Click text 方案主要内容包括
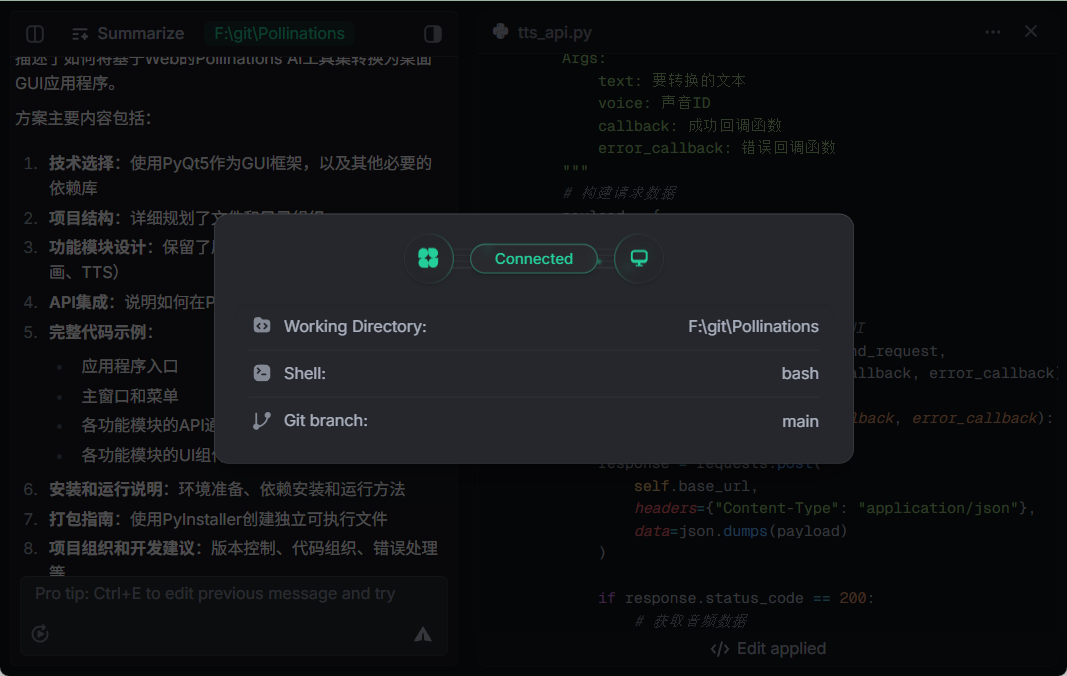This screenshot has width=1067, height=676. (x=83, y=118)
